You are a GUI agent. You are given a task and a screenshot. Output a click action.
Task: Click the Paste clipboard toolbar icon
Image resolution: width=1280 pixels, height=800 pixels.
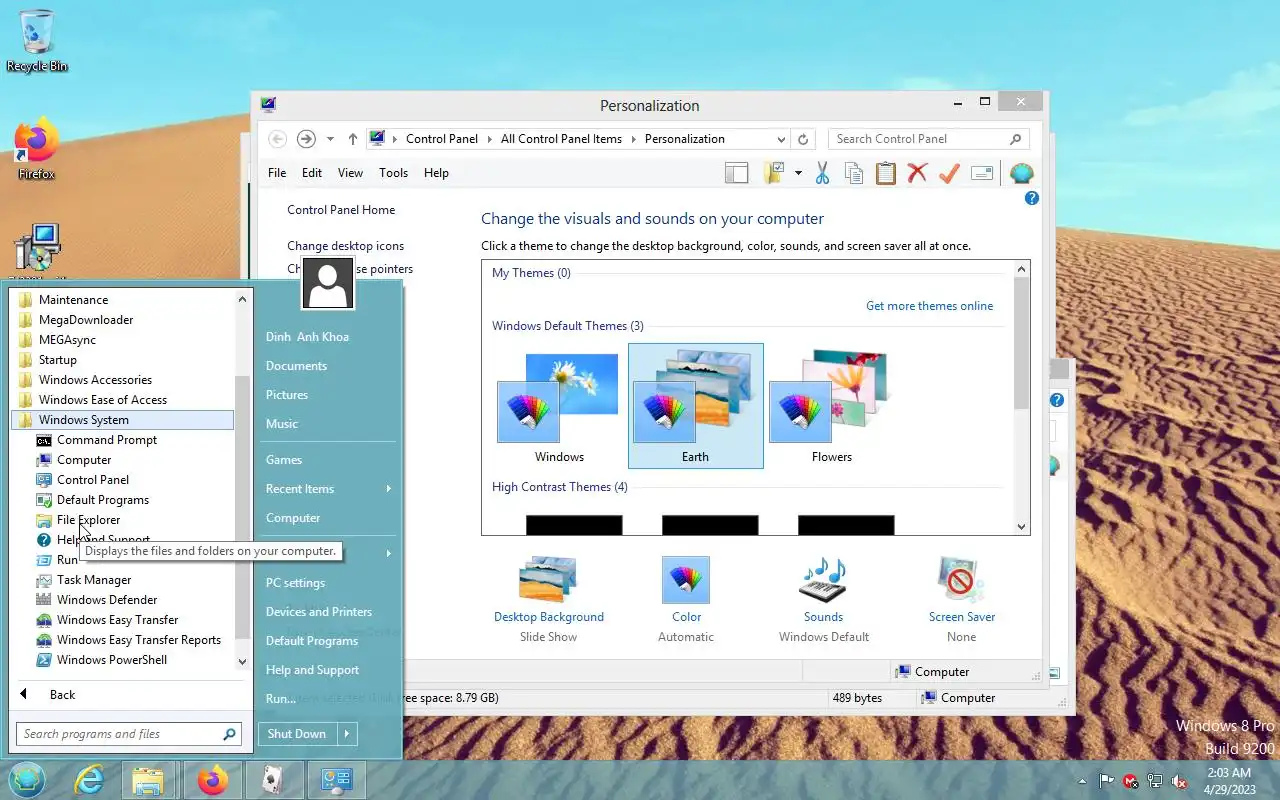(x=886, y=173)
